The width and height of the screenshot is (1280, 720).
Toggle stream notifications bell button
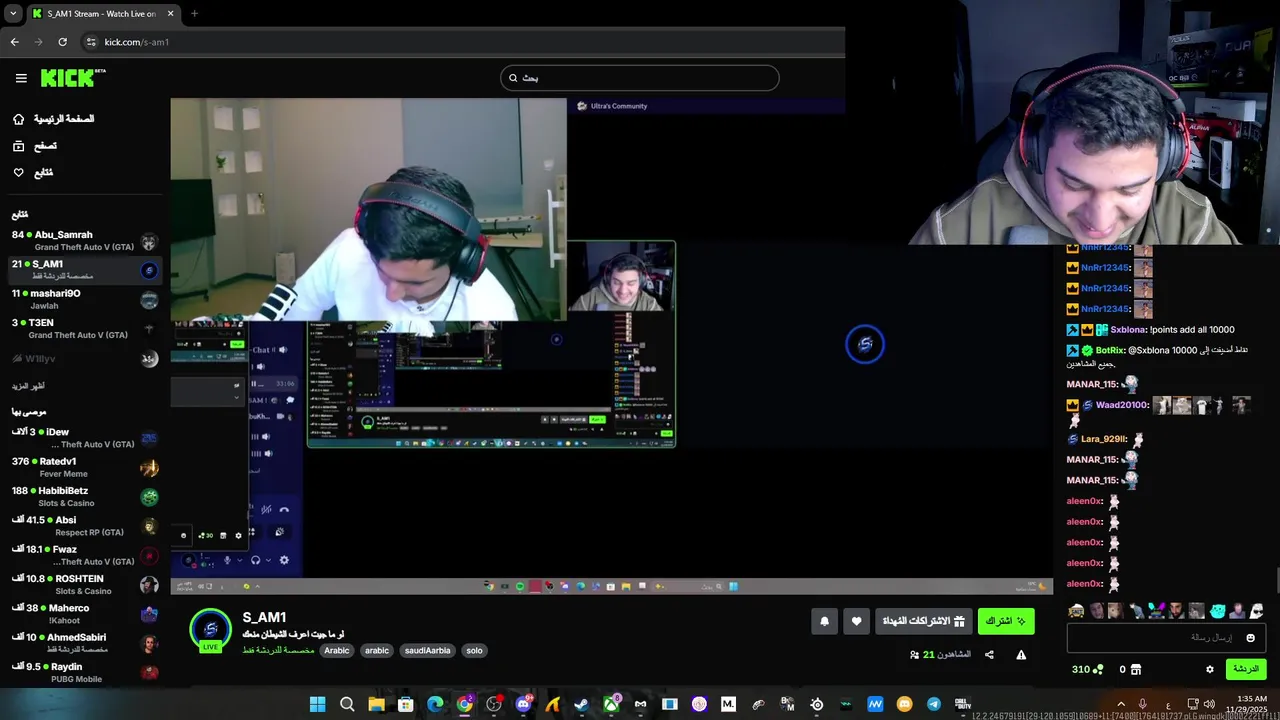[x=824, y=621]
